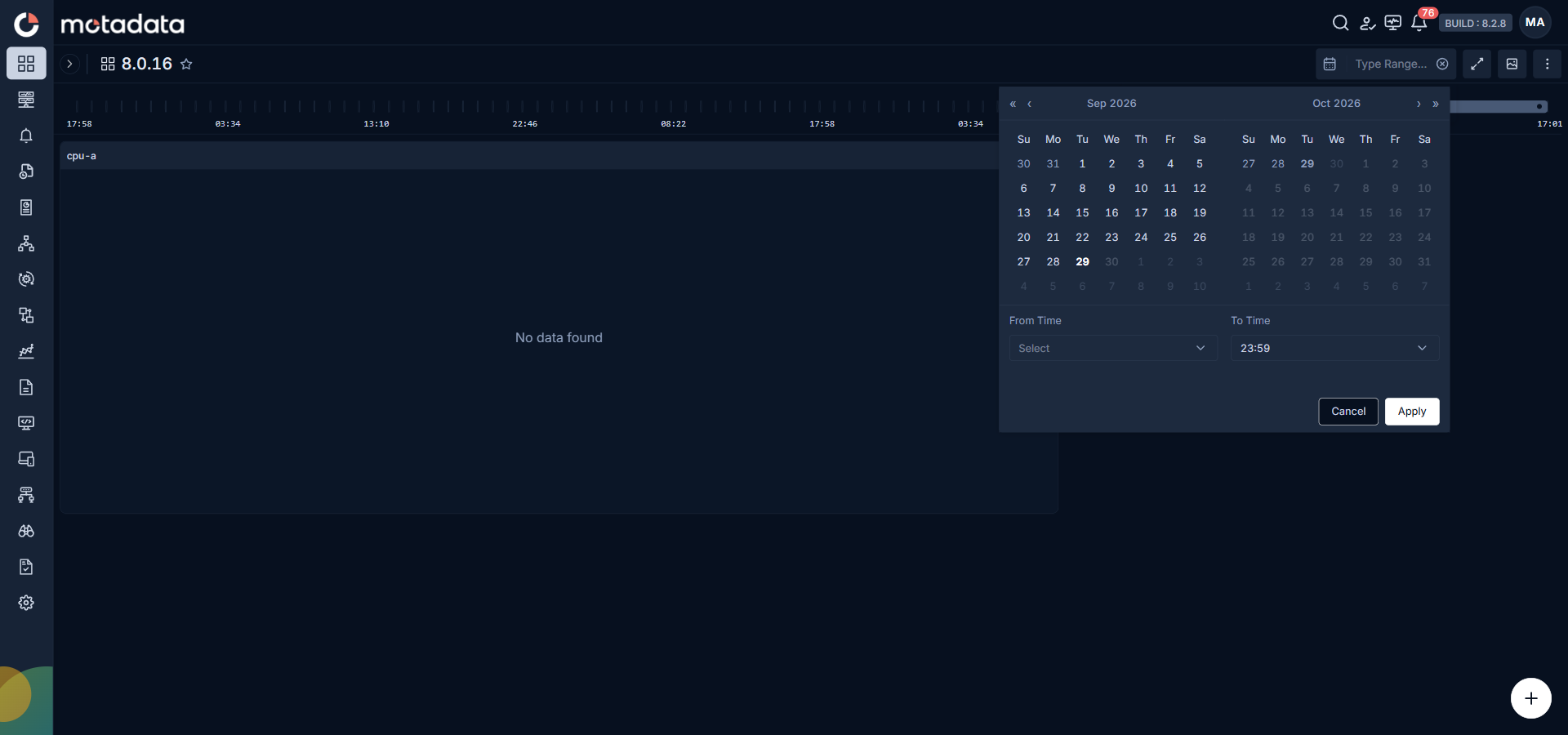Go to the next year with the double right arrow
The height and width of the screenshot is (735, 1568).
1436,104
